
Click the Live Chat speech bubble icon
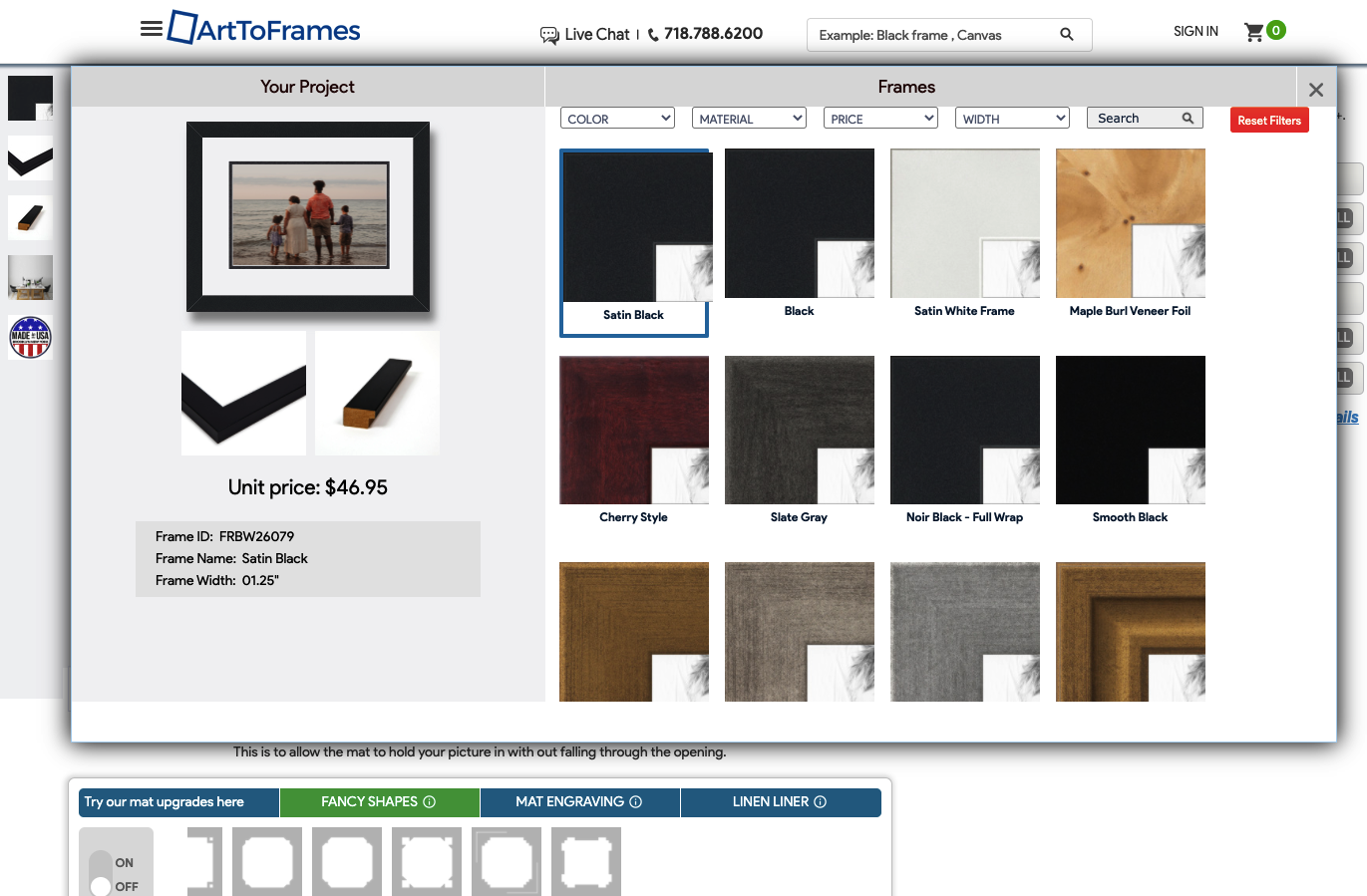[x=549, y=35]
